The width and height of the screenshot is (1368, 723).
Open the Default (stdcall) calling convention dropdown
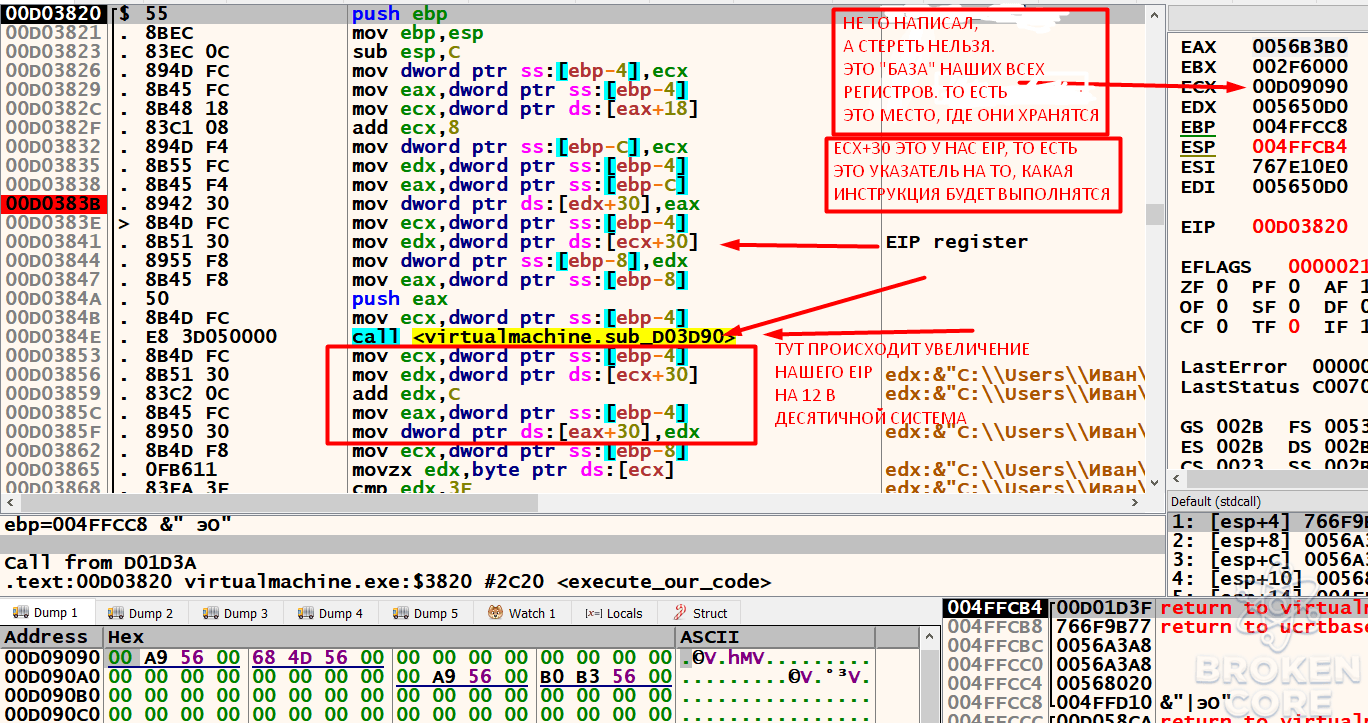point(1268,501)
